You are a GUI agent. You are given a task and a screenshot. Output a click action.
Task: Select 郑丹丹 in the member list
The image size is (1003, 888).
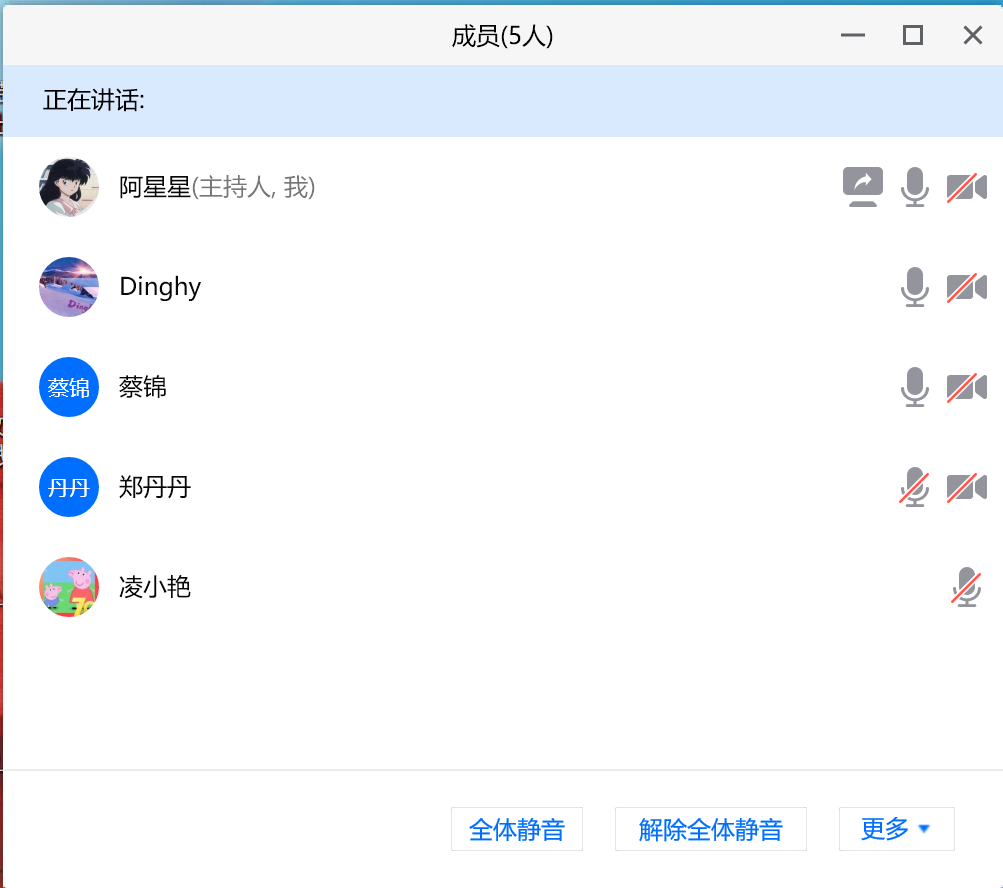click(x=154, y=487)
